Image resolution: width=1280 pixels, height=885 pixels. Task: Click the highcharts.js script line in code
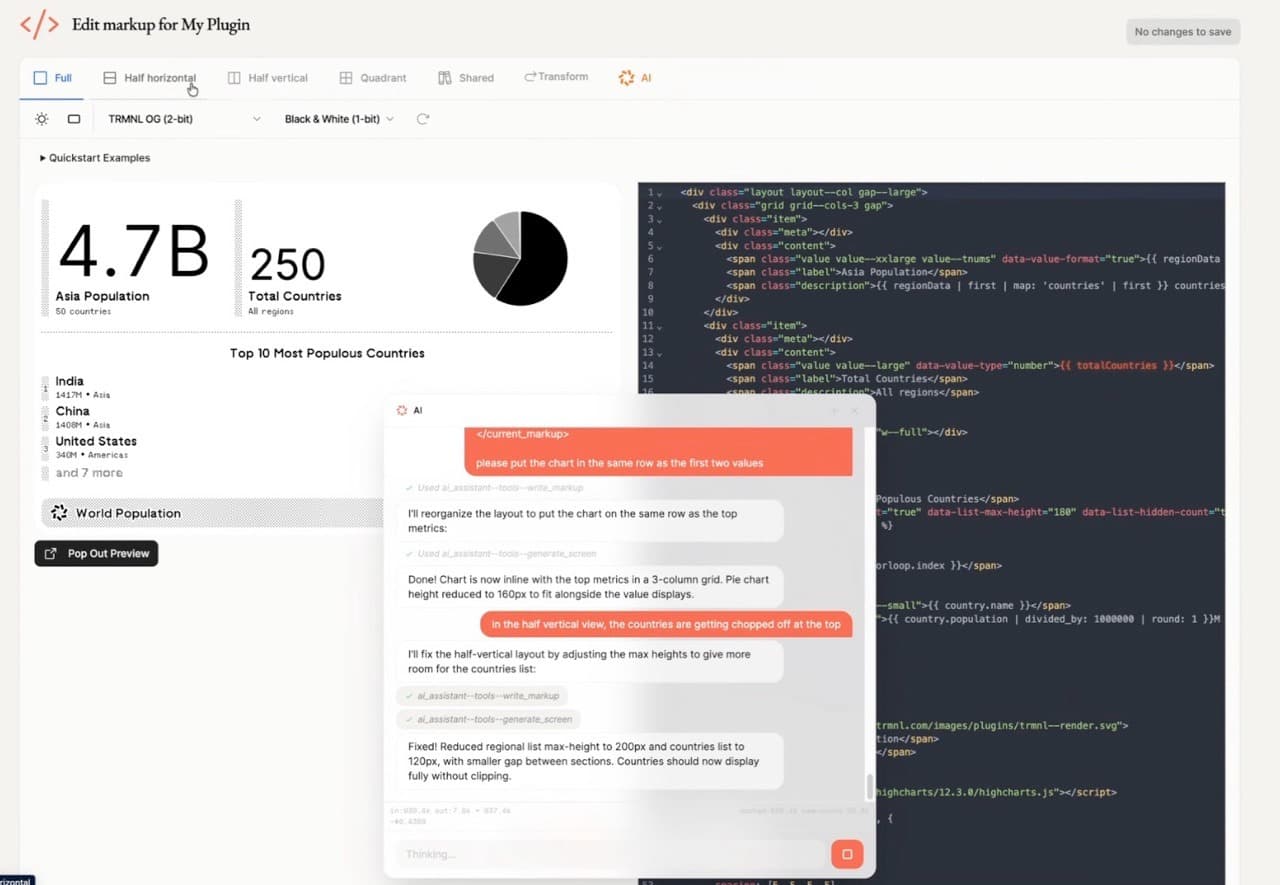point(996,792)
